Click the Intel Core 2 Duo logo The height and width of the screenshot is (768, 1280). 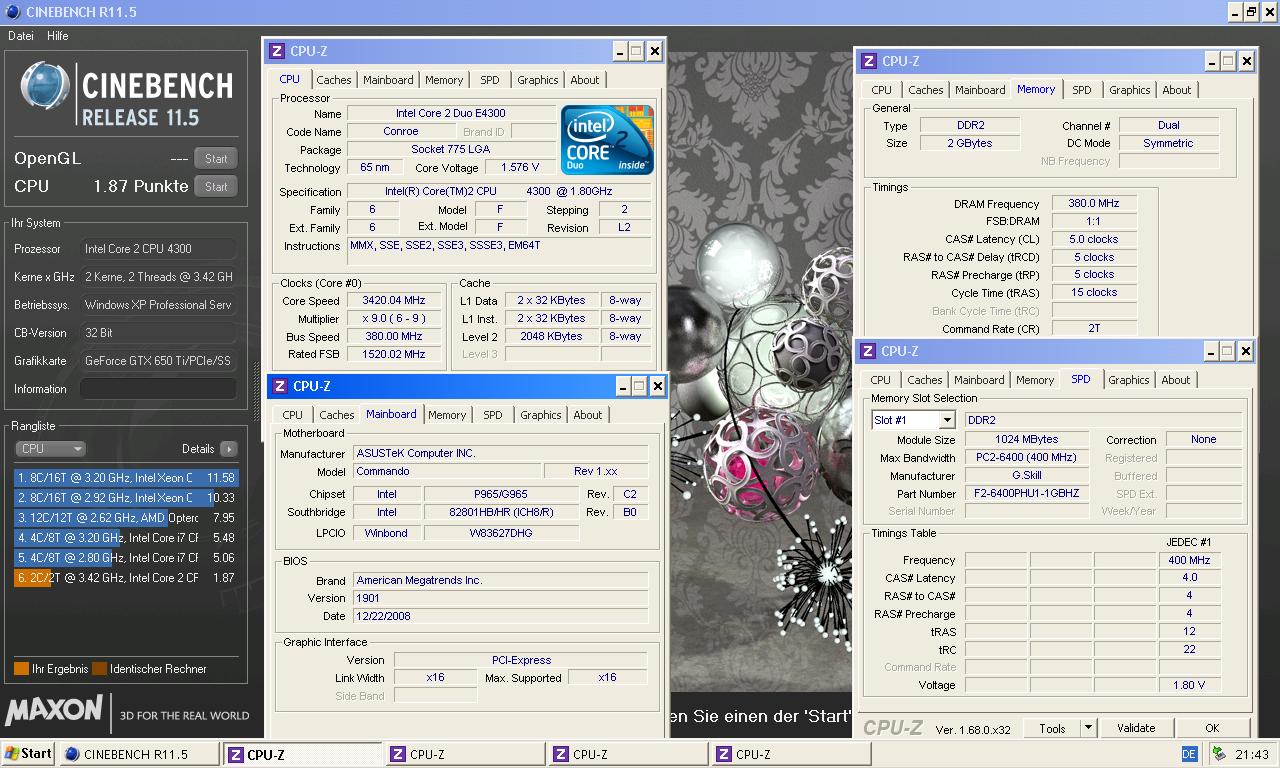pyautogui.click(x=607, y=140)
